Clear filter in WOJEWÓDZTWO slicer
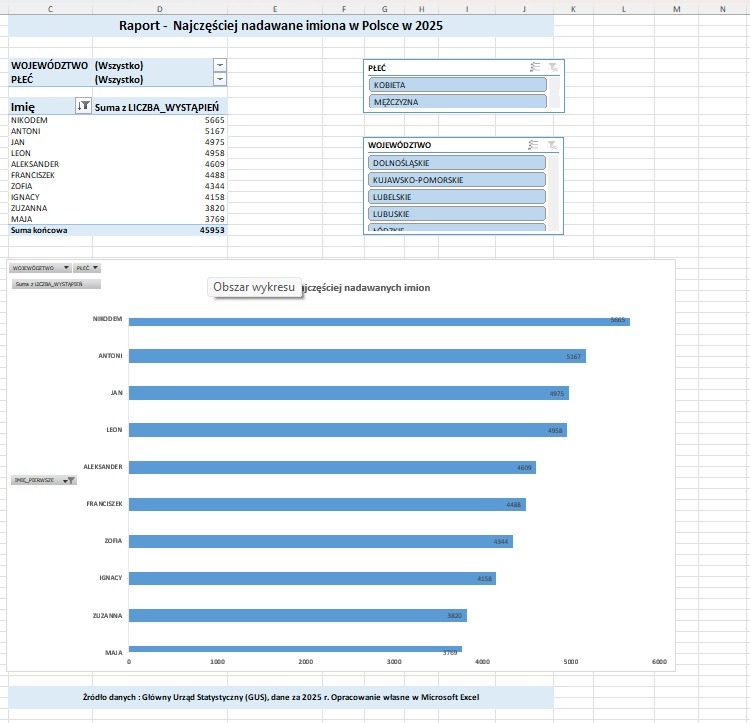Screen dimensions: 750x723 (x=552, y=144)
